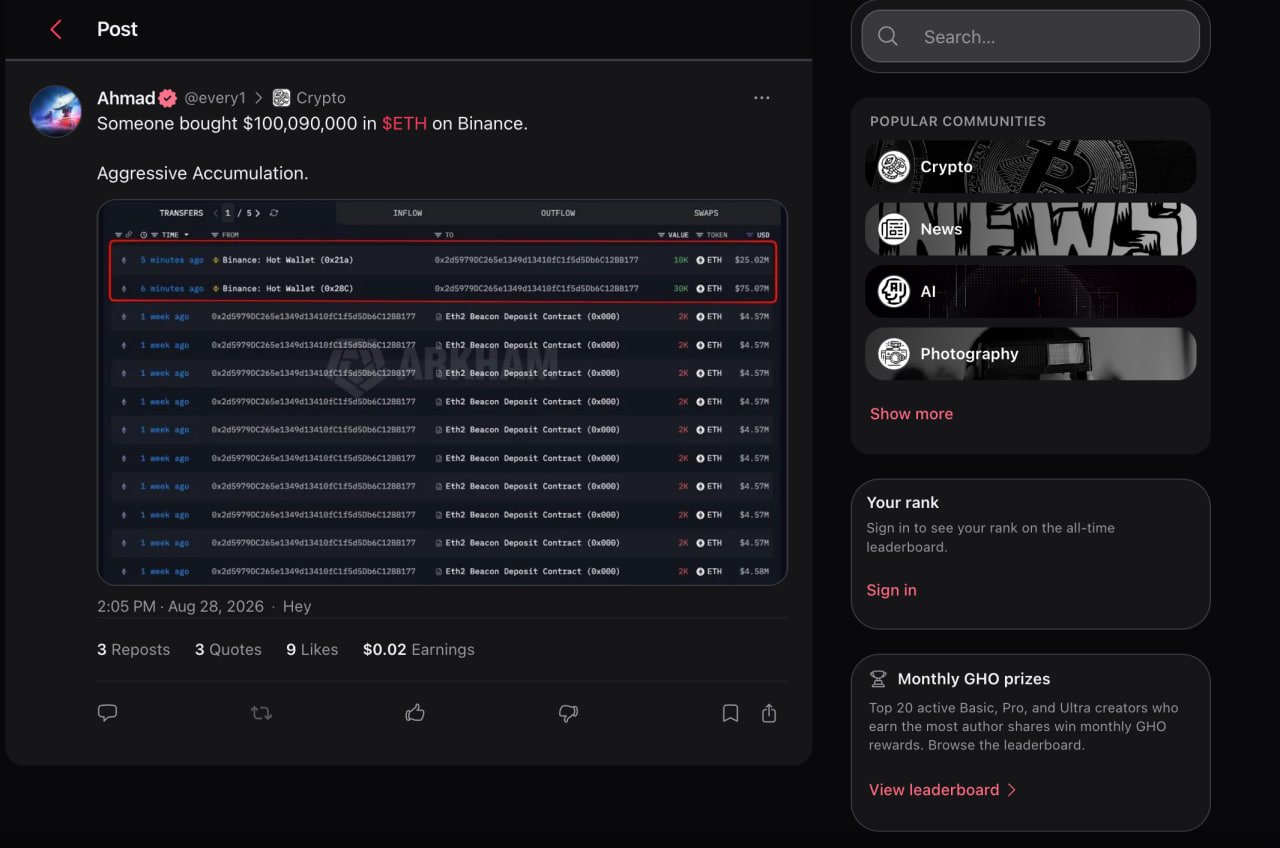Open Ahmad's profile avatar
1280x848 pixels.
click(x=56, y=111)
